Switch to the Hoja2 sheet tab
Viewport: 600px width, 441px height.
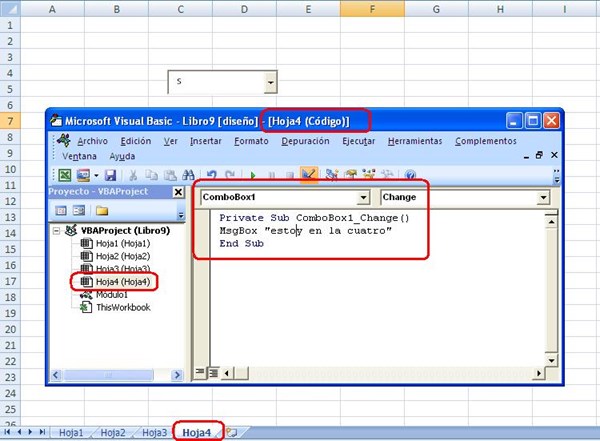(113, 433)
